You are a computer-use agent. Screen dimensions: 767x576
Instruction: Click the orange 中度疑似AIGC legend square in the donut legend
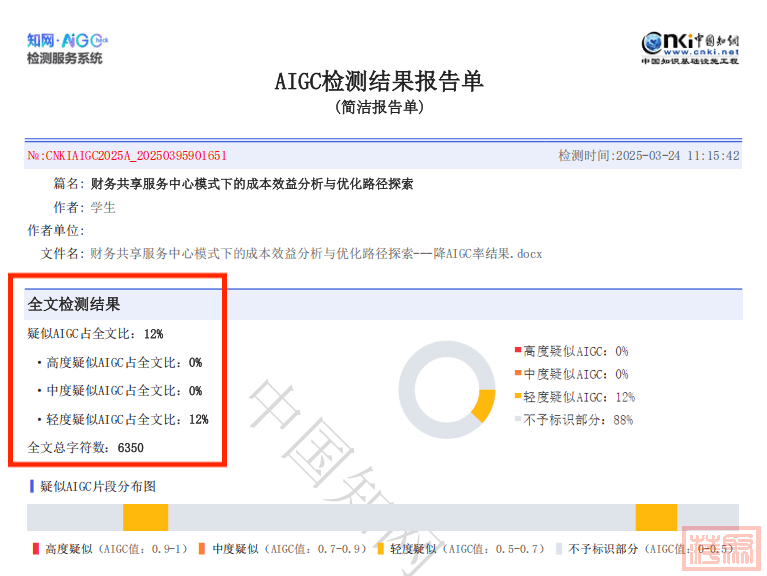(518, 373)
